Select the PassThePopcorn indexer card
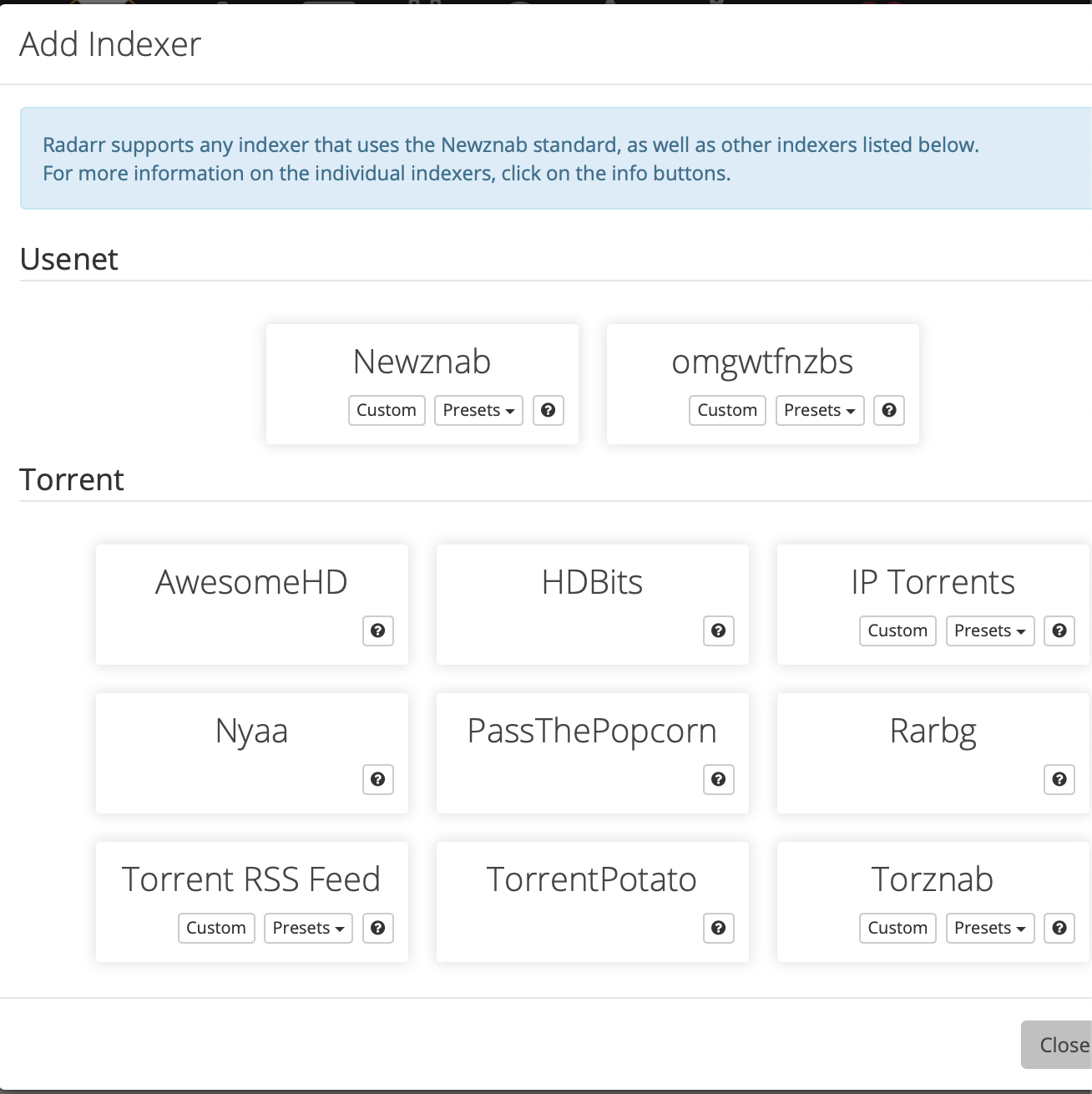This screenshot has width=1092, height=1094. [x=592, y=732]
